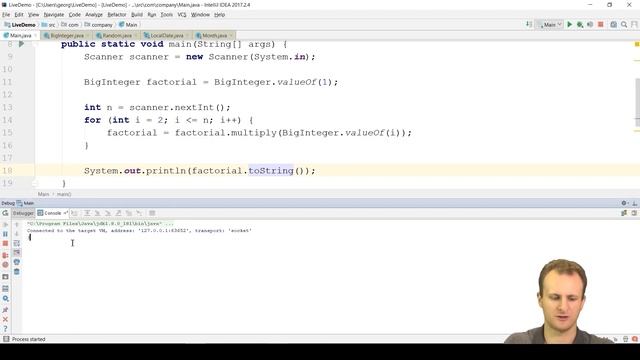Toggle tool window bars icon in status bar
640x360 pixels.
point(6,339)
